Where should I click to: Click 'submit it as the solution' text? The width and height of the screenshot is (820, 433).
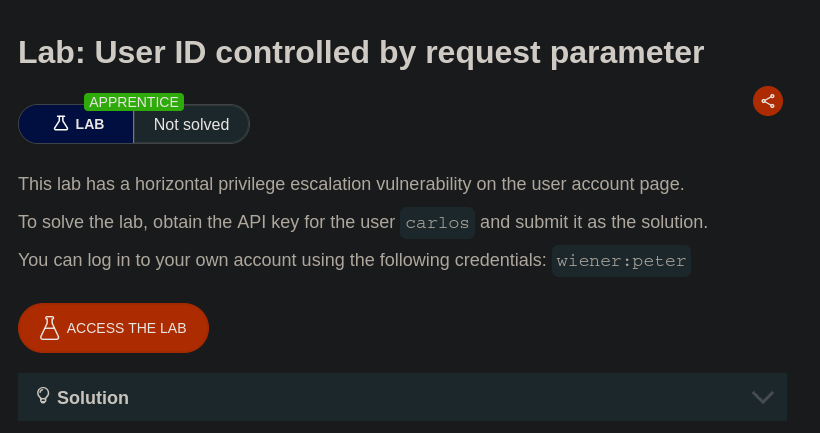(618, 222)
